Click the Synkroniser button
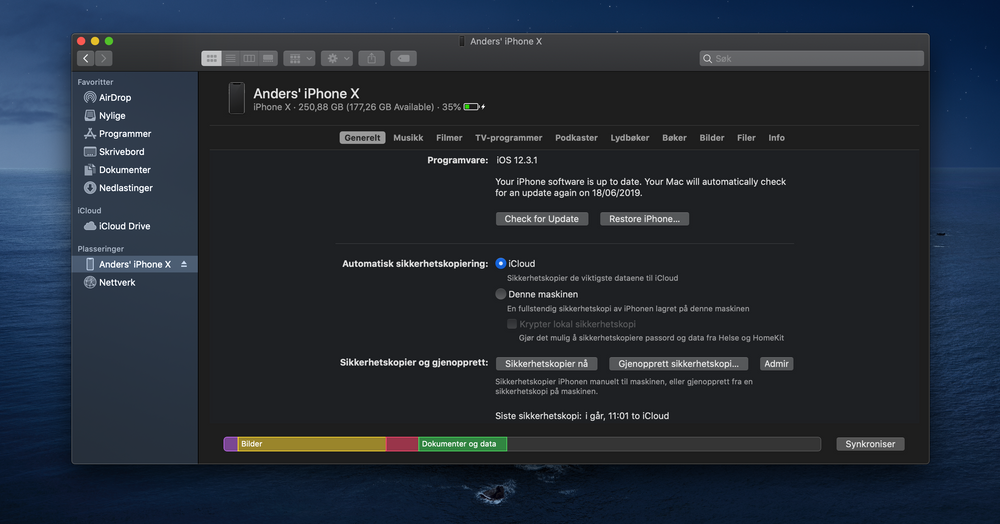This screenshot has height=524, width=1000. point(870,444)
